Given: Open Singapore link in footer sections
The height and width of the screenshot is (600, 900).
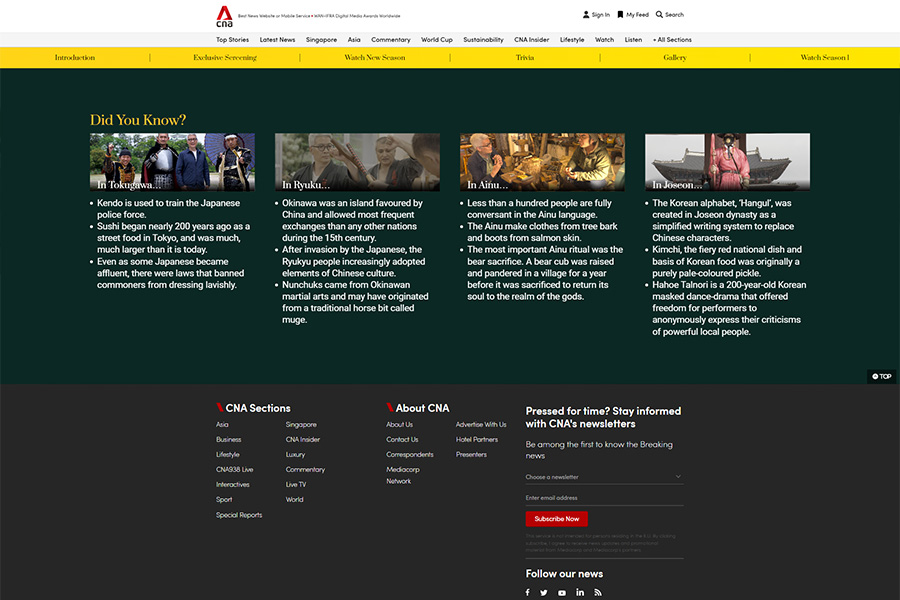Looking at the screenshot, I should pyautogui.click(x=301, y=425).
